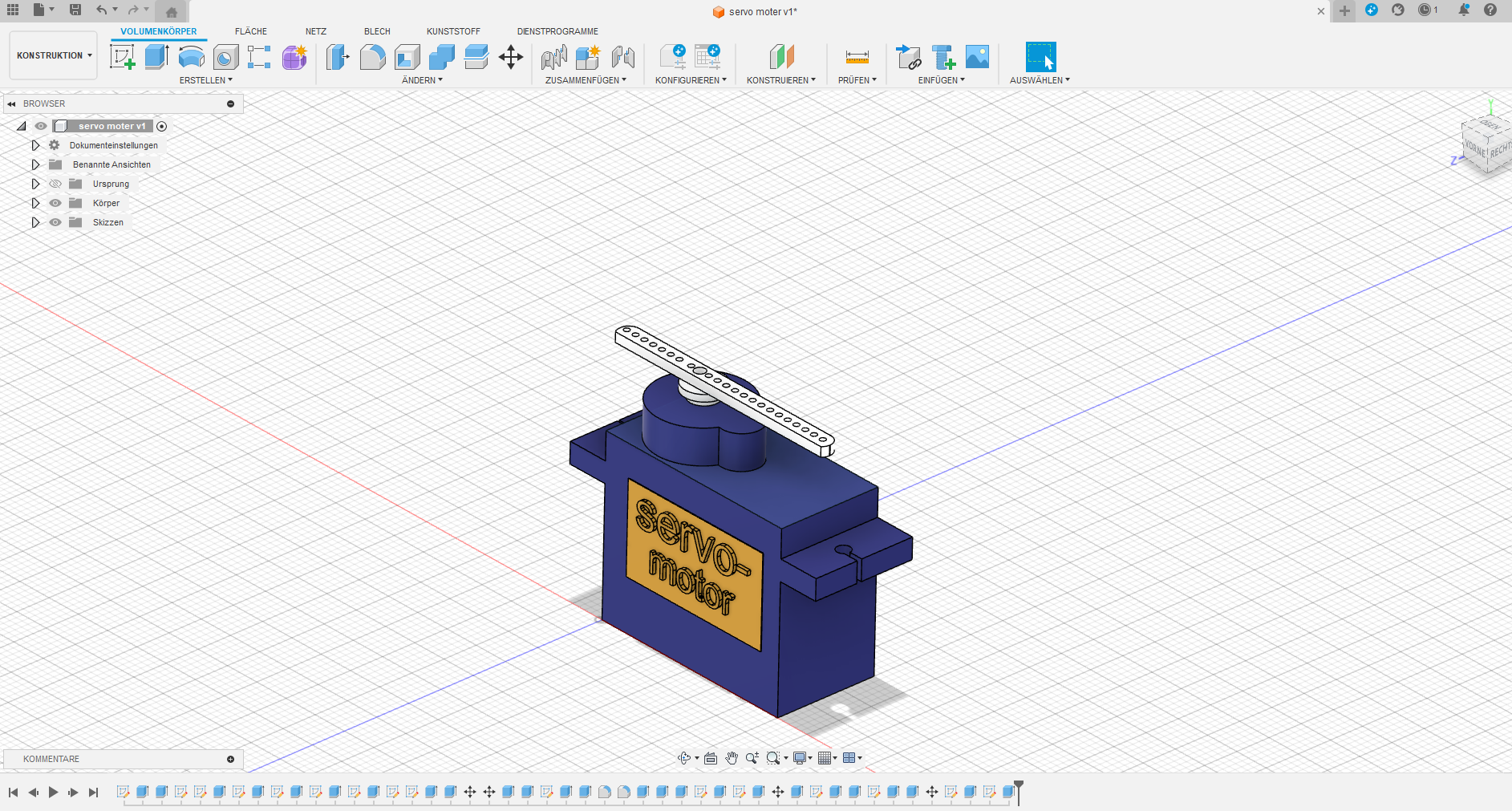The image size is (1512, 811).
Task: Switch to the FLÄCHE tab
Action: [251, 31]
